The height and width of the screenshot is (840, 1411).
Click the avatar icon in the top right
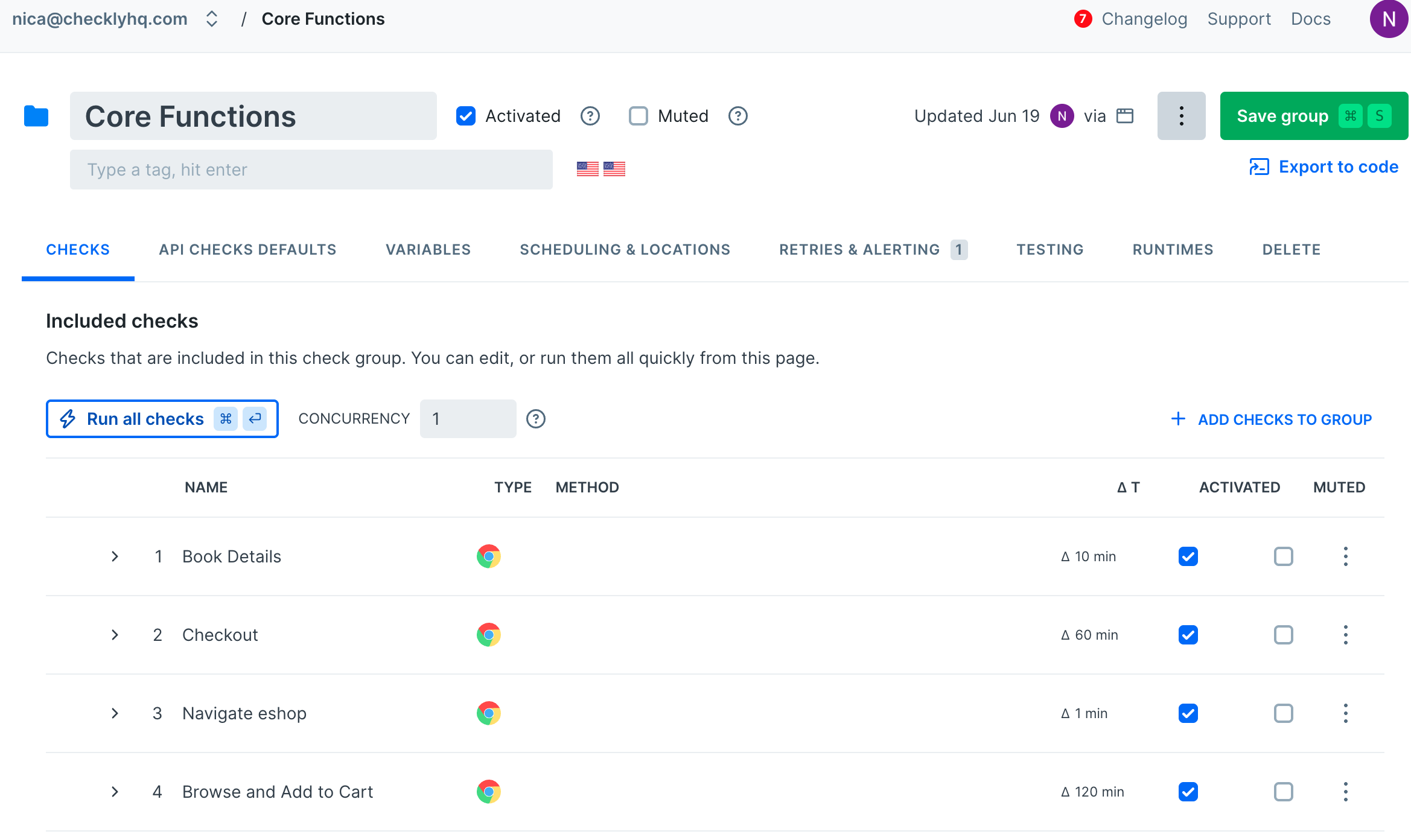pyautogui.click(x=1388, y=19)
